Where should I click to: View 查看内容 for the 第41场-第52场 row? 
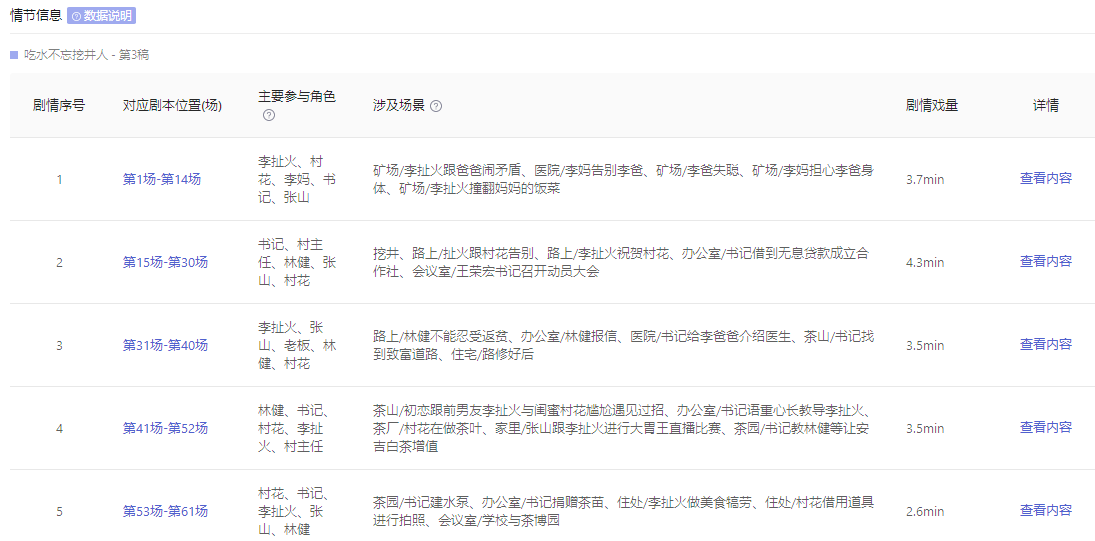tap(1045, 427)
